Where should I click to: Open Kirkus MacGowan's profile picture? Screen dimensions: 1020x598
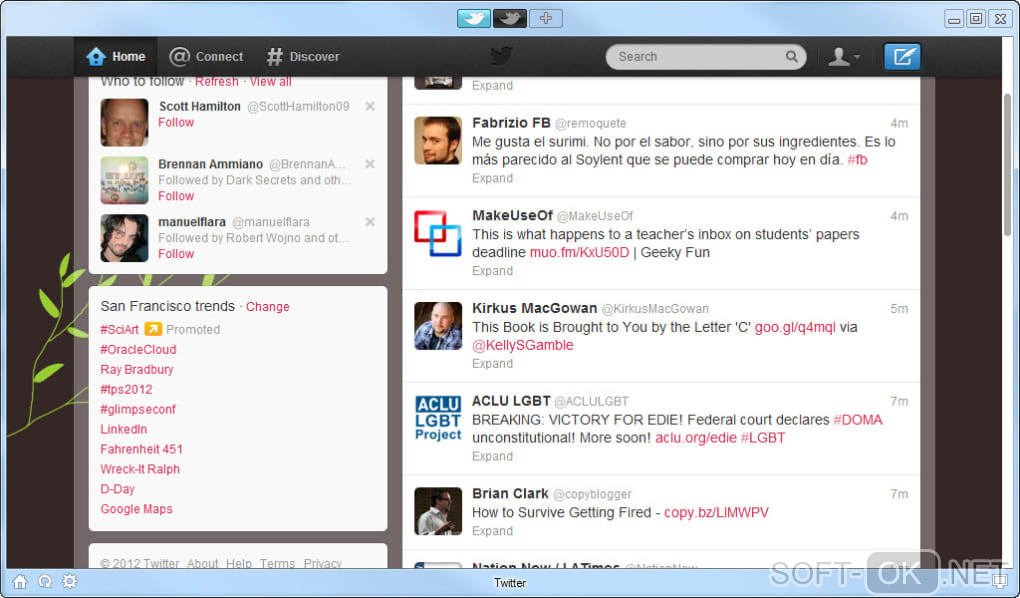pyautogui.click(x=438, y=325)
